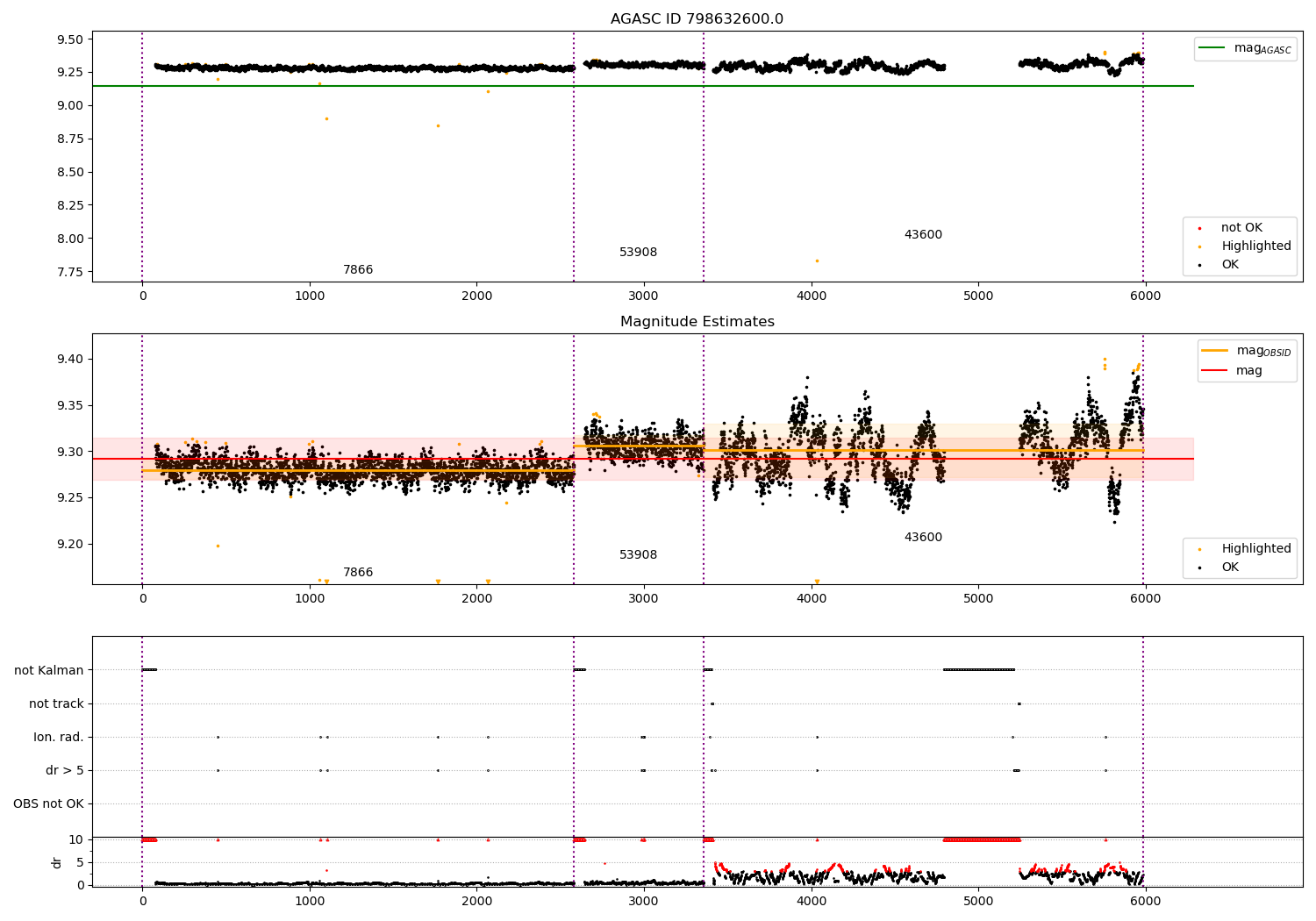Viewport: 1316px width, 921px height.
Task: Click the 'Ion. rad.' row label
Action: [x=59, y=738]
